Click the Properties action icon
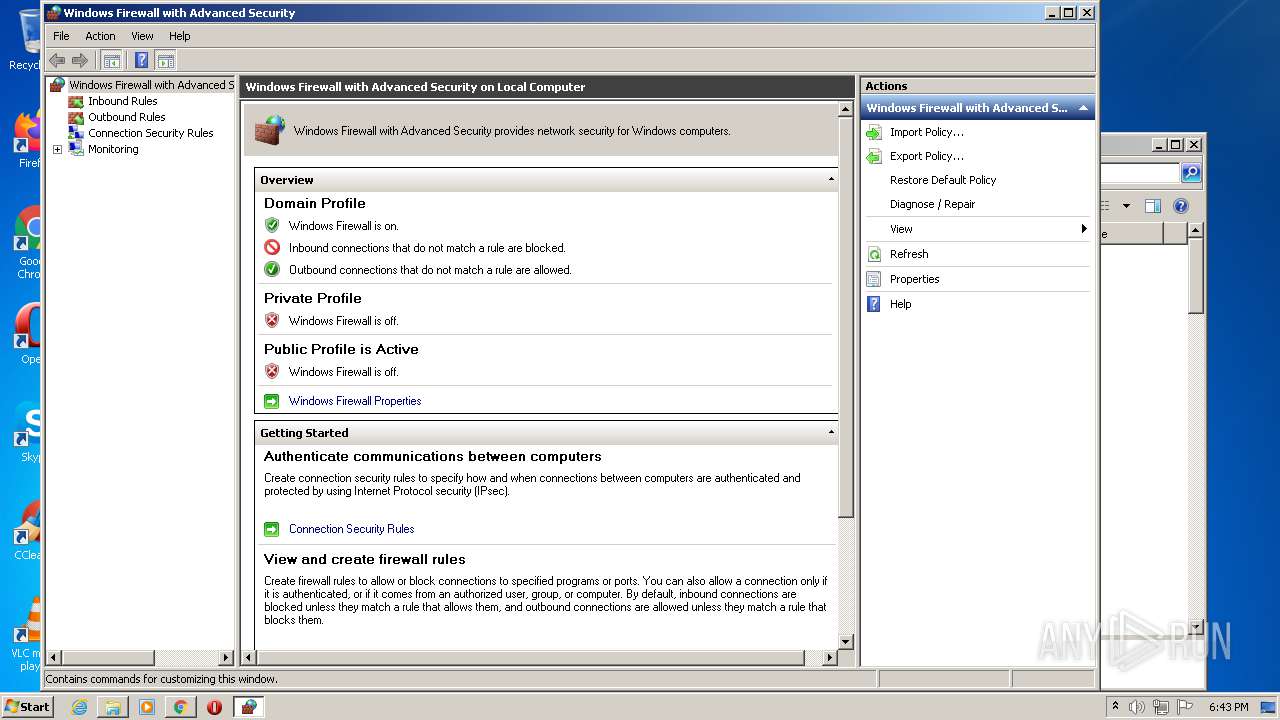 (873, 279)
